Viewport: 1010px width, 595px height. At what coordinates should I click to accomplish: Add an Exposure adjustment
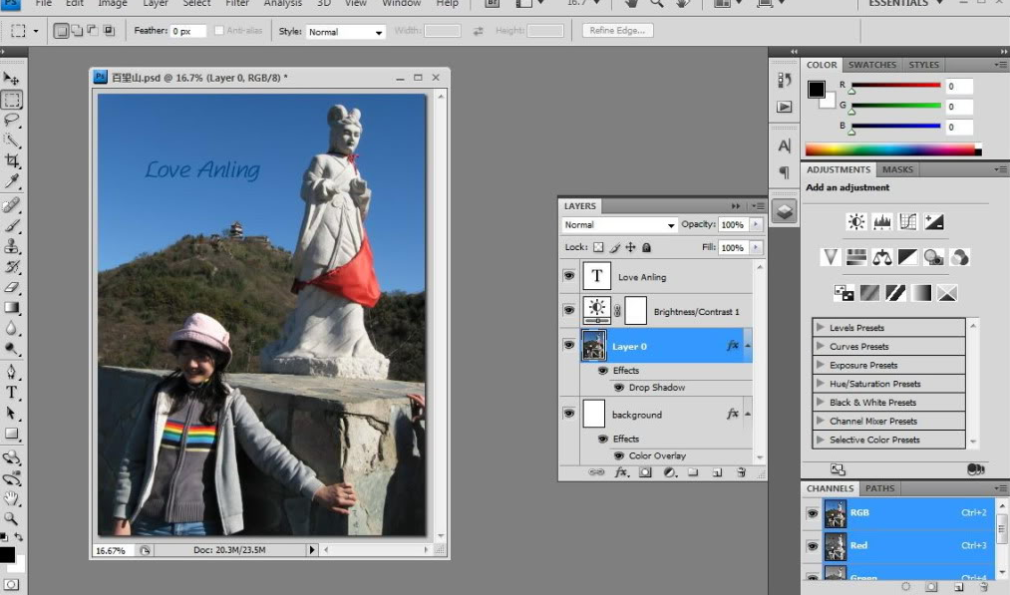[x=933, y=222]
